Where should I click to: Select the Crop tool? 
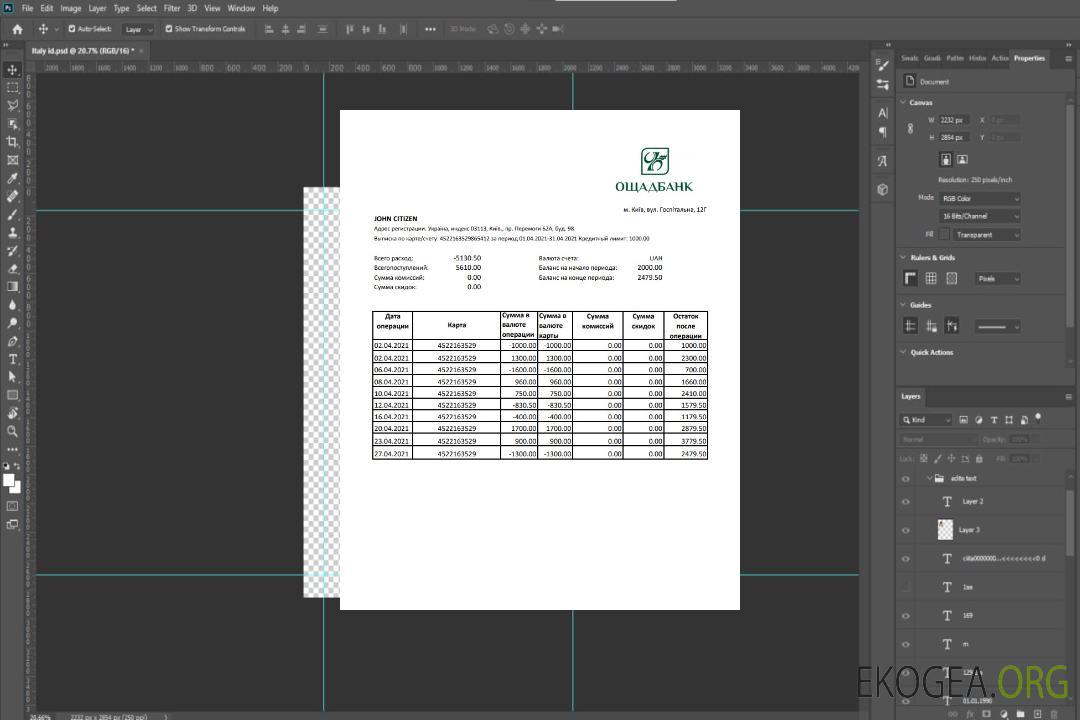(12, 142)
